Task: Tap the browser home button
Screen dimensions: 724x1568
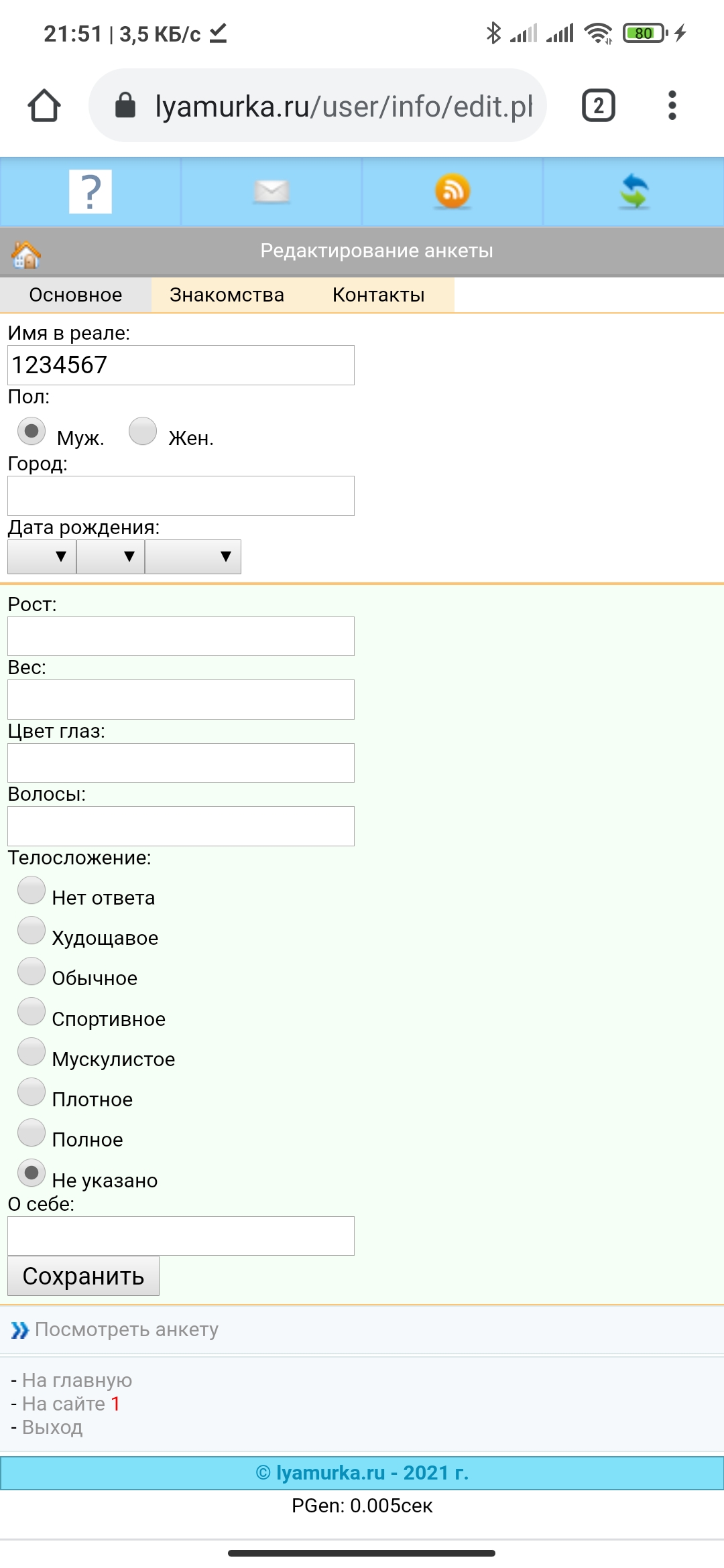Action: click(x=44, y=106)
